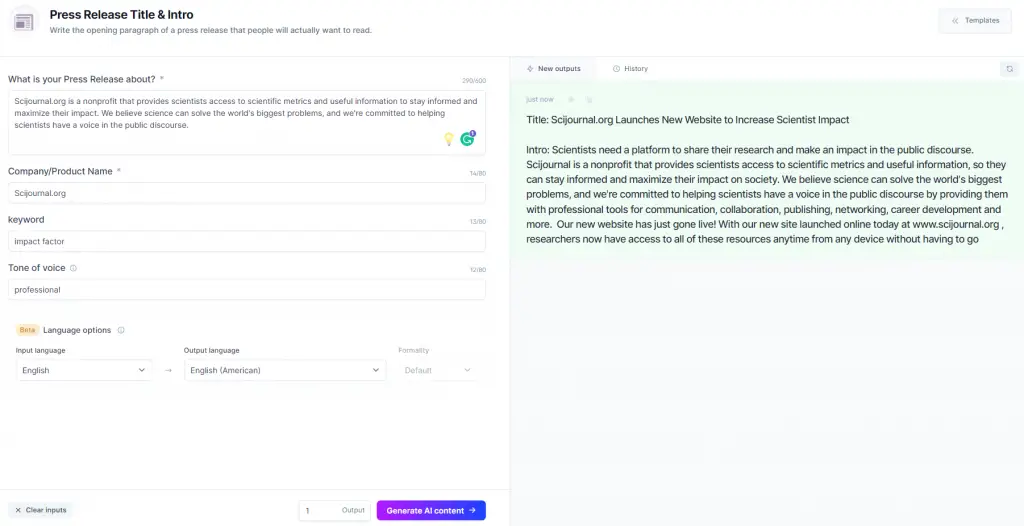This screenshot has width=1024, height=526.
Task: Click the lightbulb icon in description box
Action: [449, 139]
